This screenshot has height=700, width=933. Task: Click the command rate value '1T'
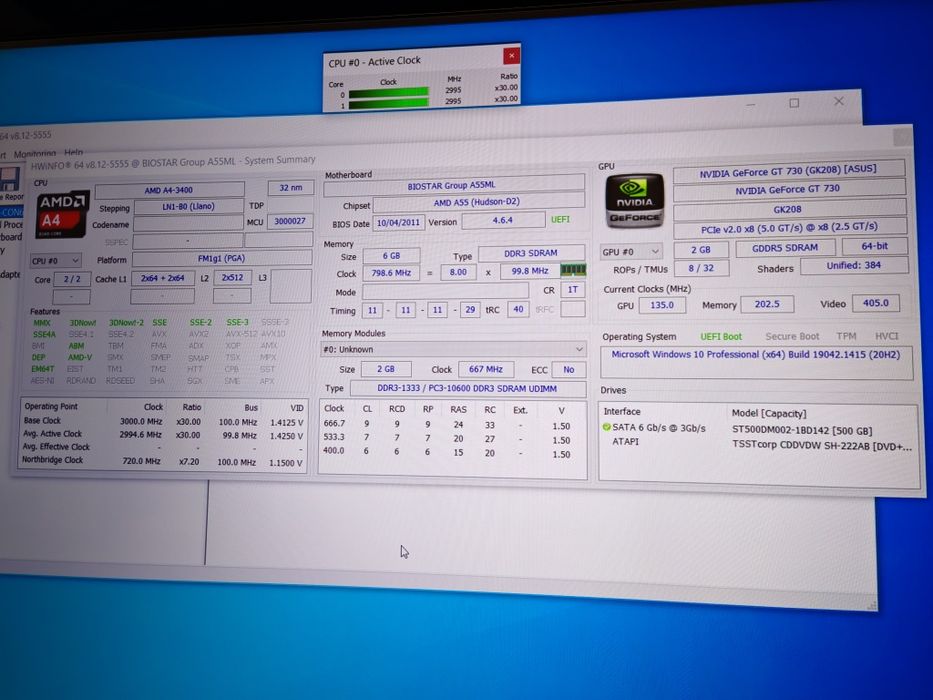[573, 289]
